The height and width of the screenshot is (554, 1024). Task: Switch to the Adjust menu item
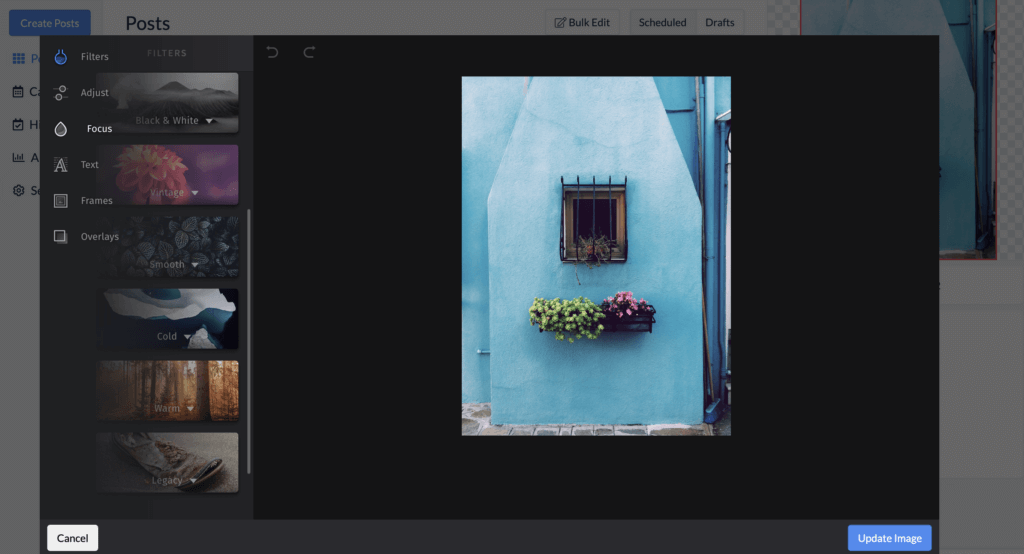95,93
